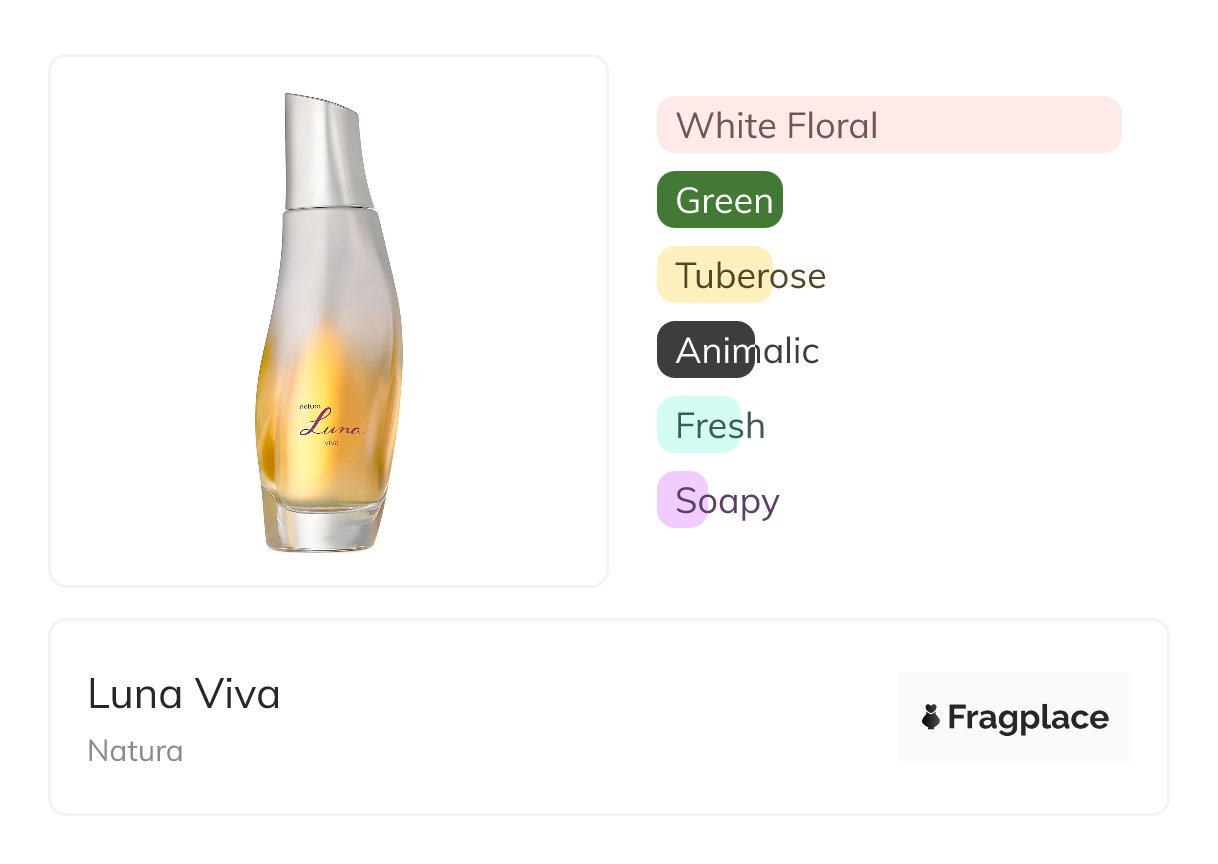Click the Fragplace perfume bottle logo icon

931,717
